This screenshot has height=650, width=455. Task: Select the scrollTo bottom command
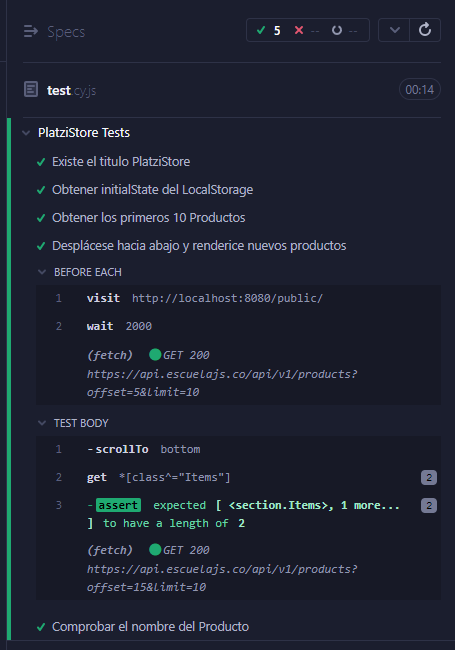[x=238, y=449]
